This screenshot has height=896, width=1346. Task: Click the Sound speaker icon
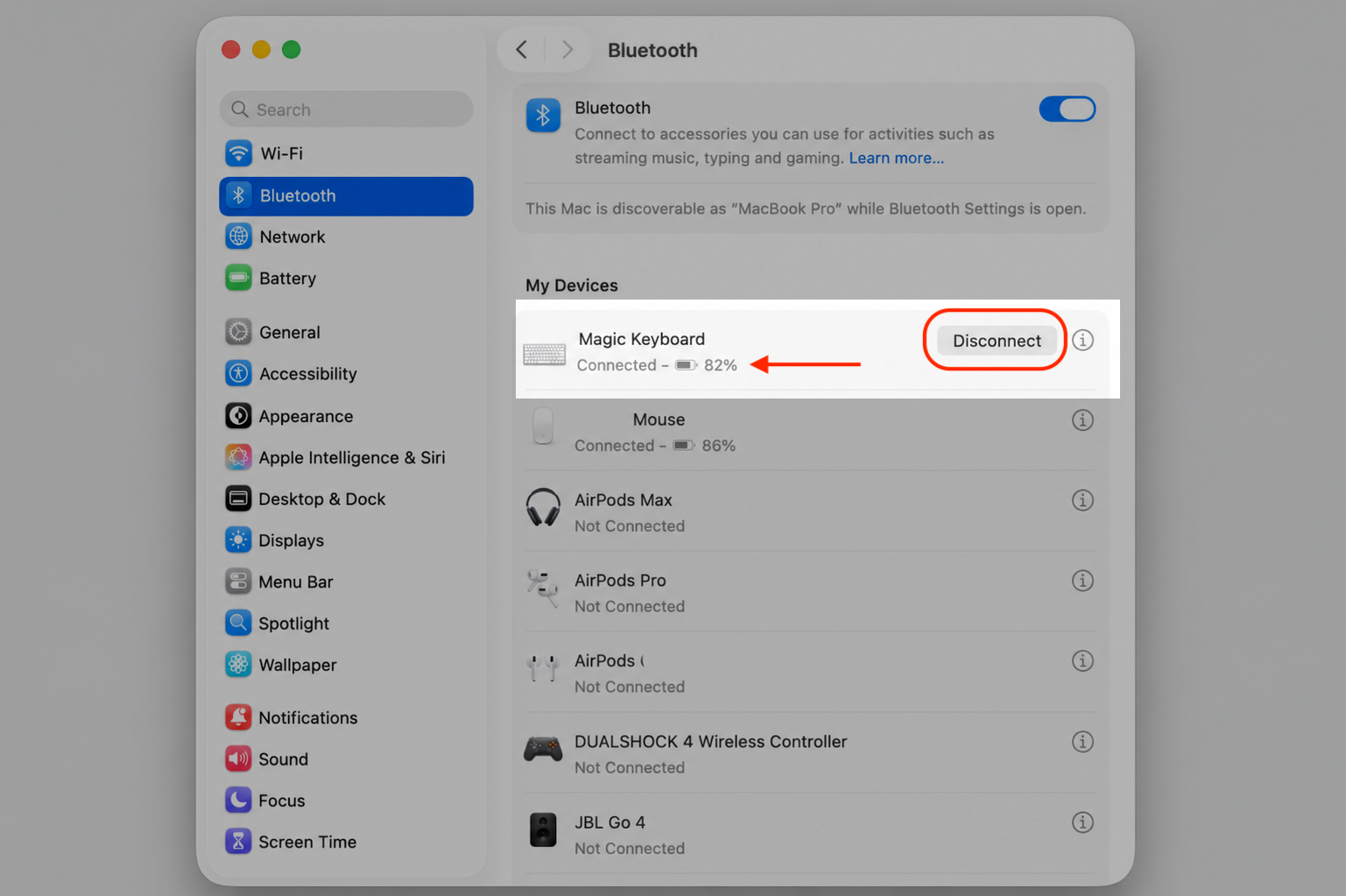(x=238, y=758)
